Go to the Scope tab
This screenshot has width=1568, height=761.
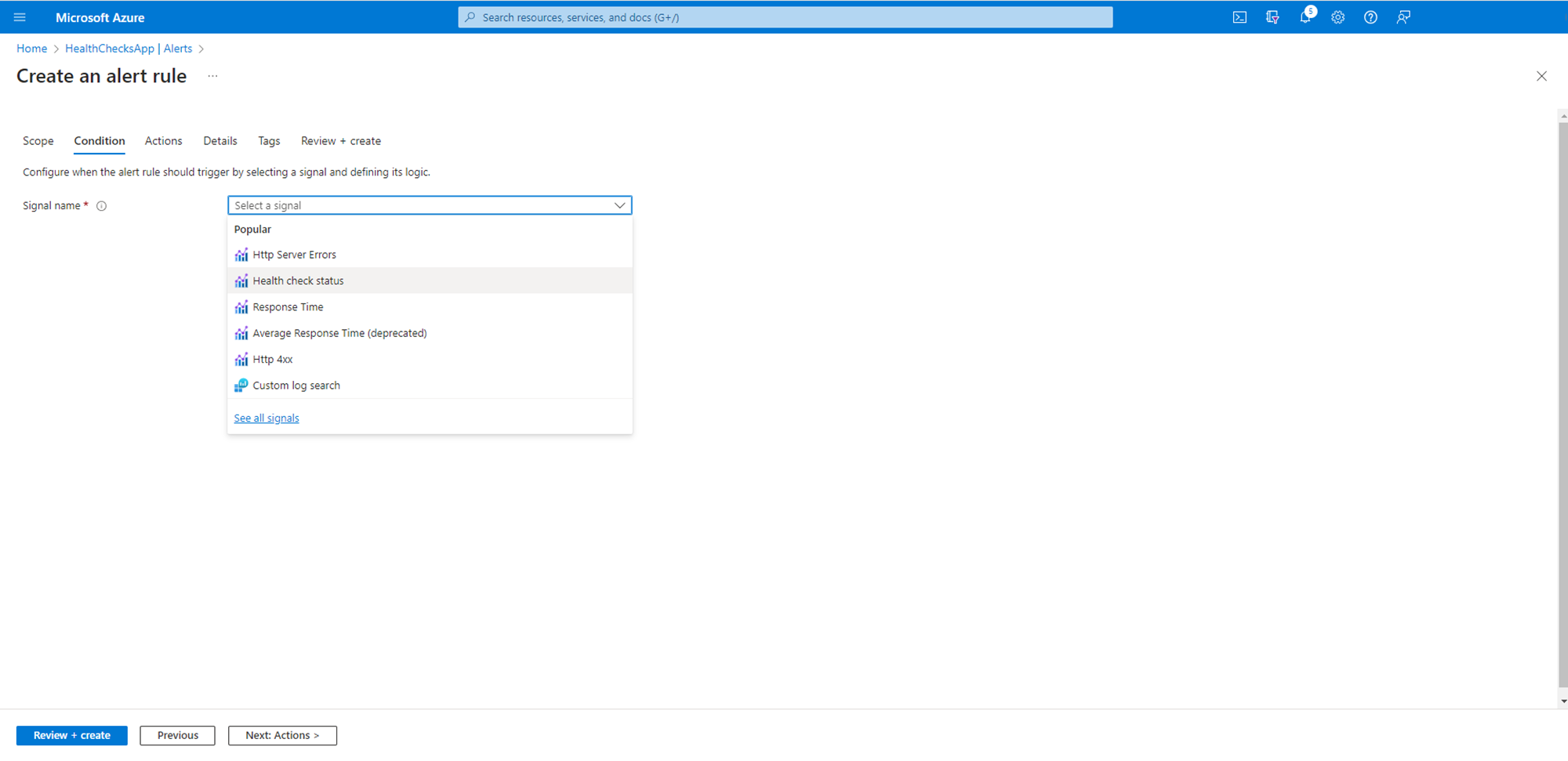[x=38, y=141]
